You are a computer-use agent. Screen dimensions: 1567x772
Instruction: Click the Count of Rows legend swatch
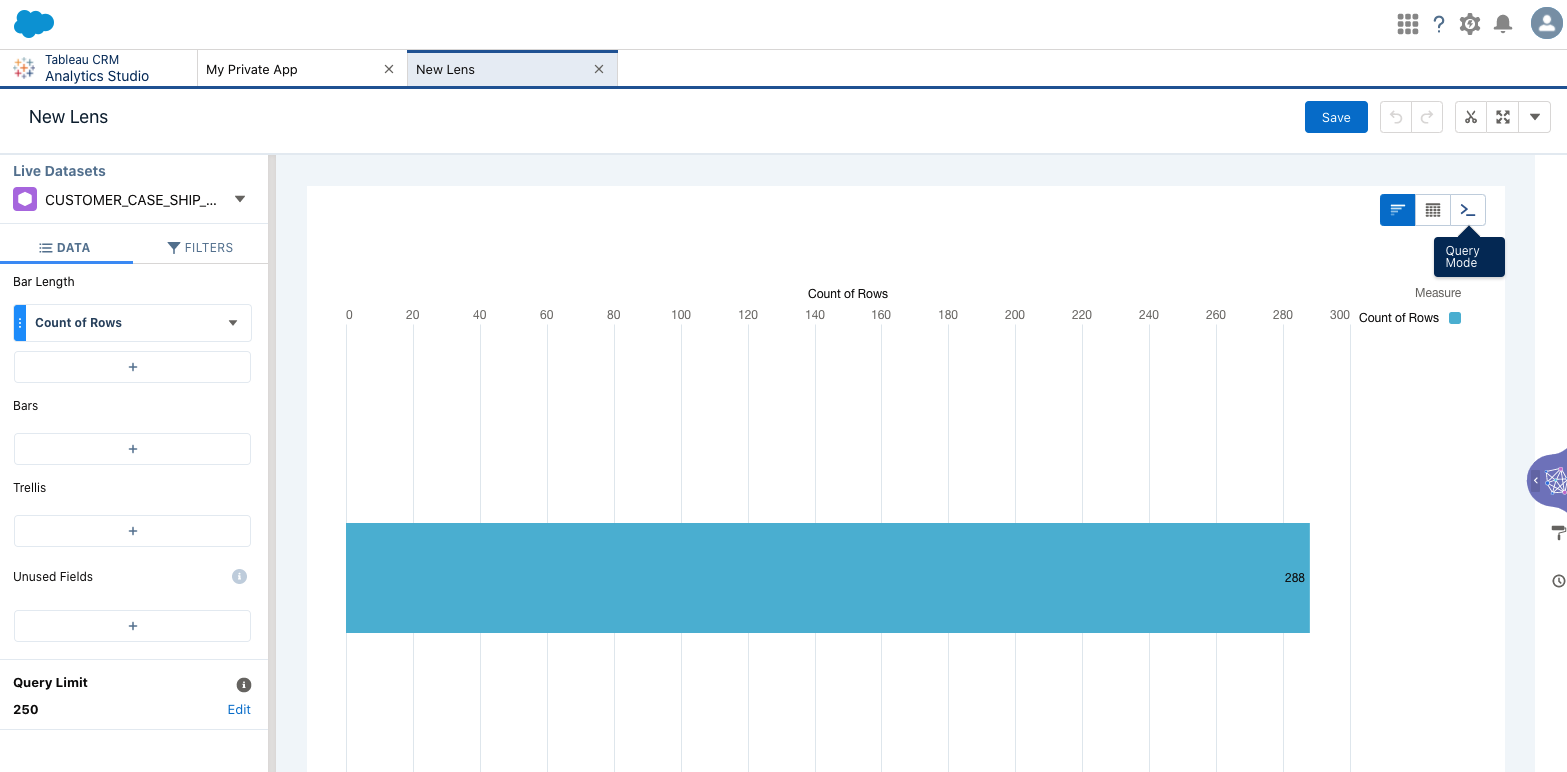click(1455, 318)
